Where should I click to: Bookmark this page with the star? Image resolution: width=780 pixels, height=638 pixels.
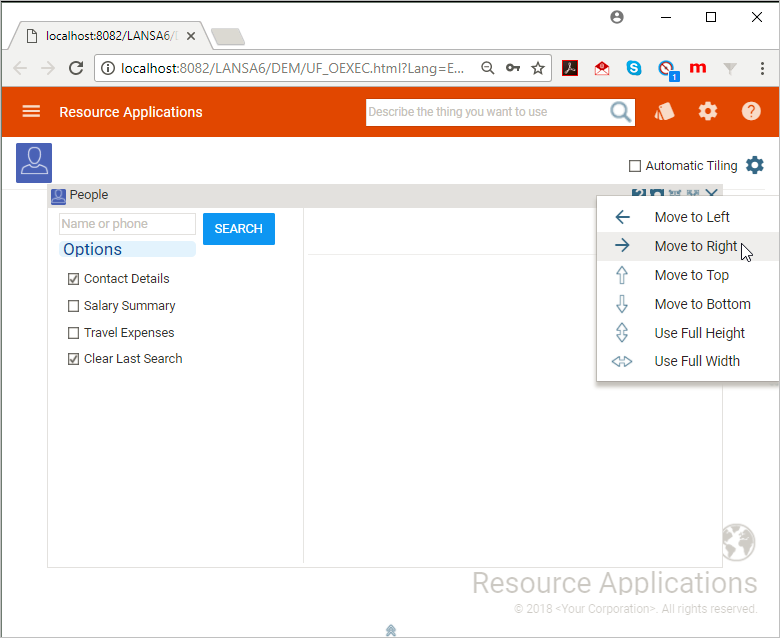tap(538, 68)
